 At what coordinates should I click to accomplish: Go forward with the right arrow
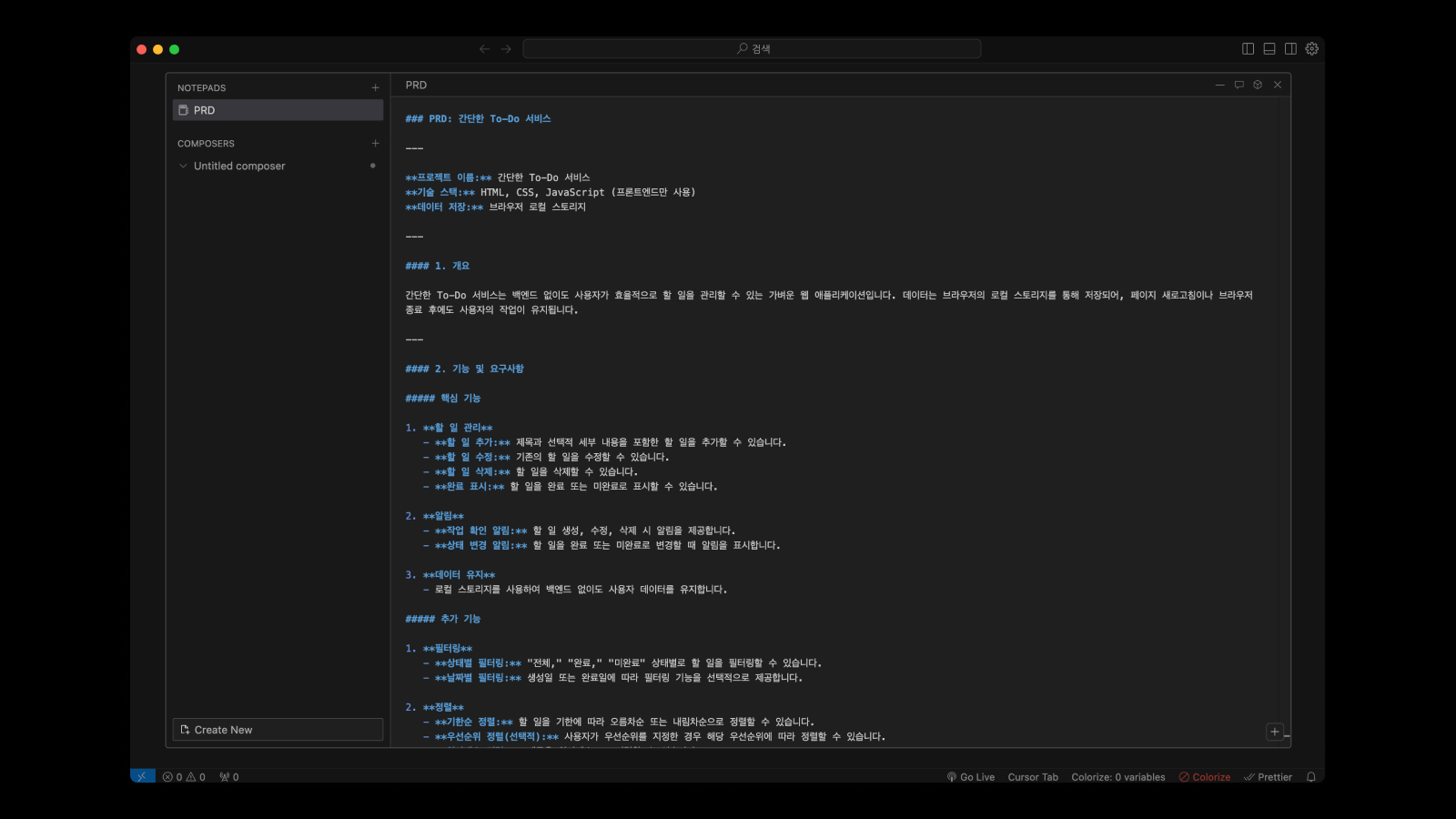pos(506,49)
